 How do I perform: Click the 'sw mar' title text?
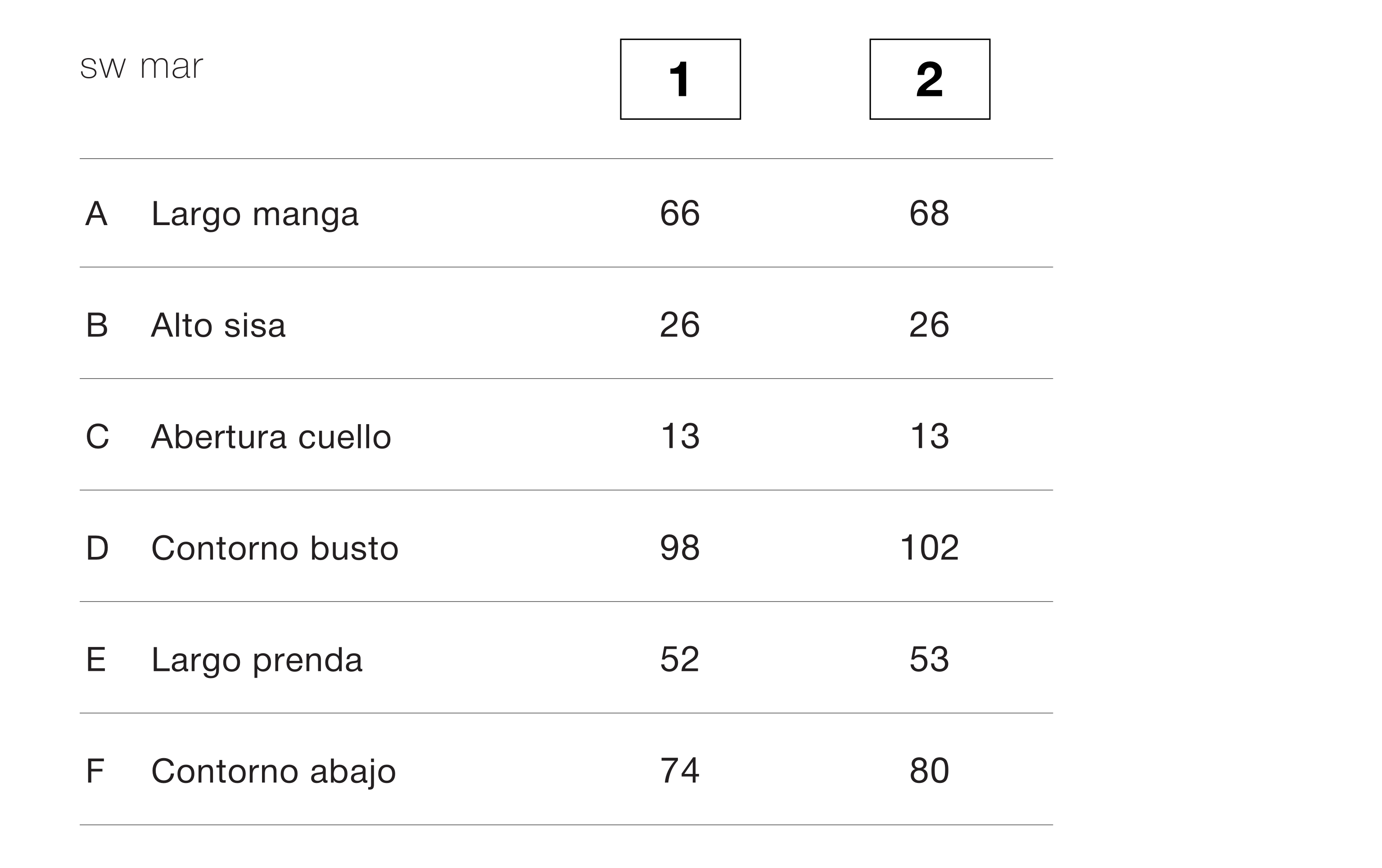pos(141,67)
